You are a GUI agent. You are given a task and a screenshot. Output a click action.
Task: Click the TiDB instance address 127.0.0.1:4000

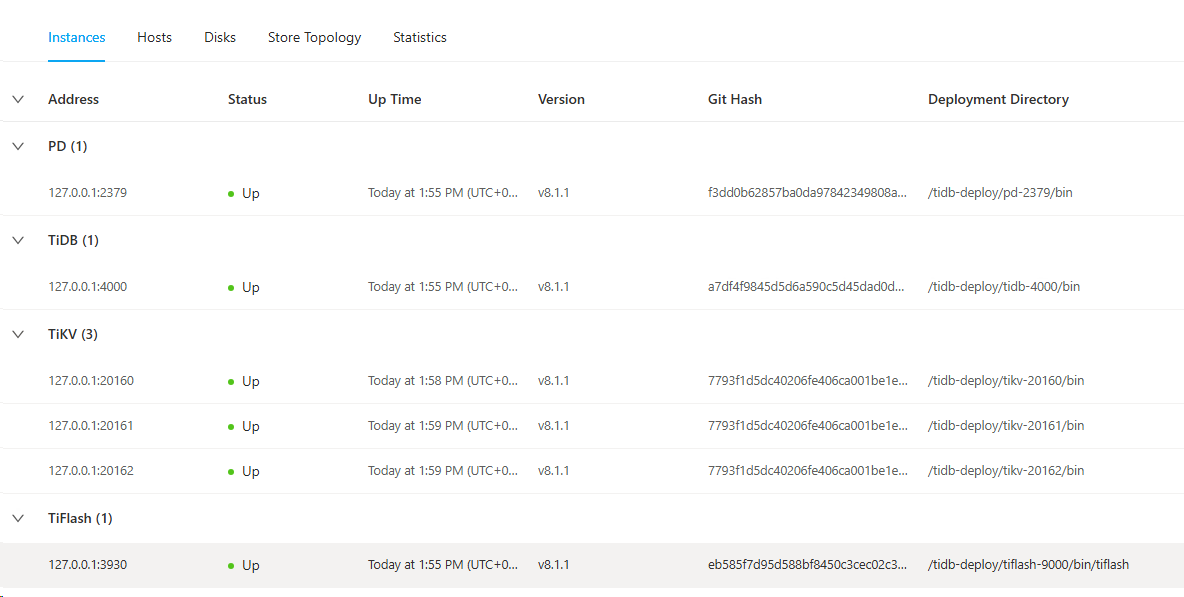click(x=87, y=287)
